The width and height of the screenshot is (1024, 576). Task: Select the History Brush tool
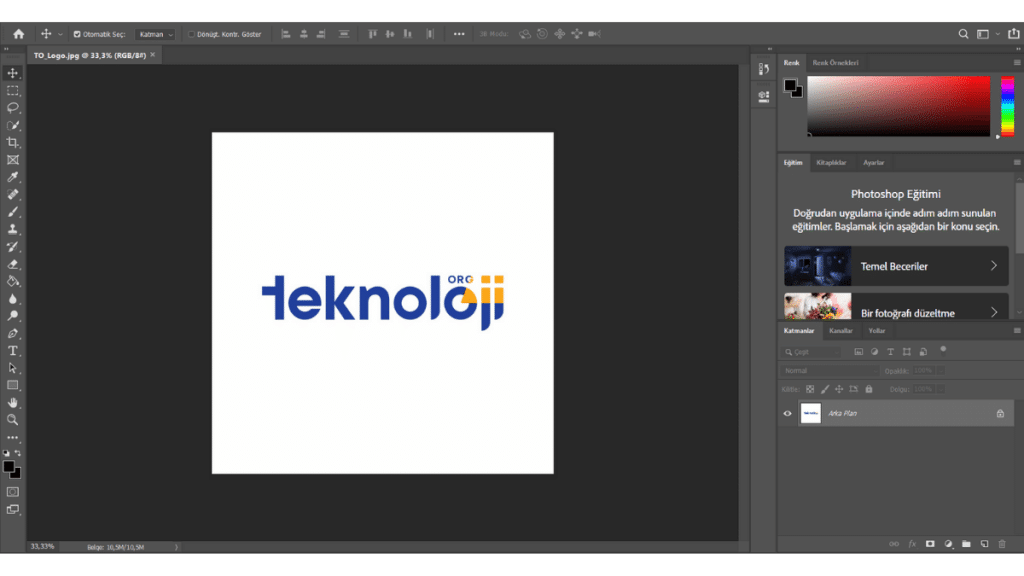[x=12, y=247]
